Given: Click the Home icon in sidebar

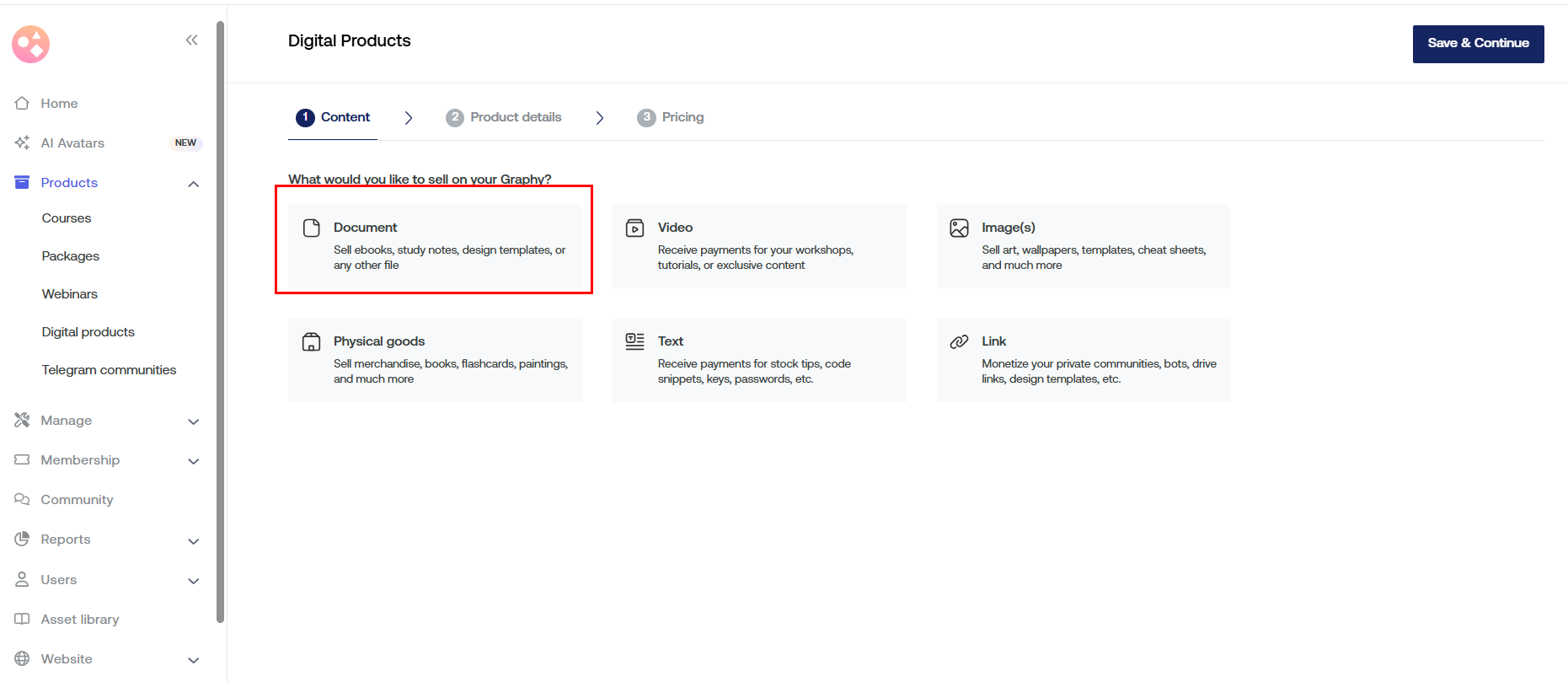Looking at the screenshot, I should [22, 103].
